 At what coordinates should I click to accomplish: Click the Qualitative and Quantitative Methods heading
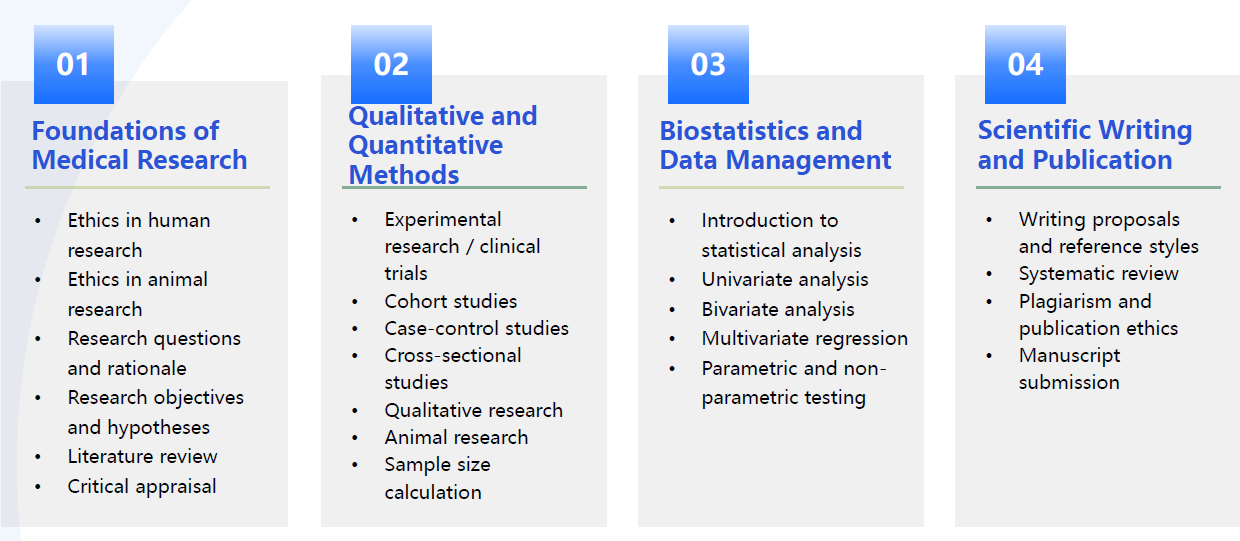pos(442,145)
